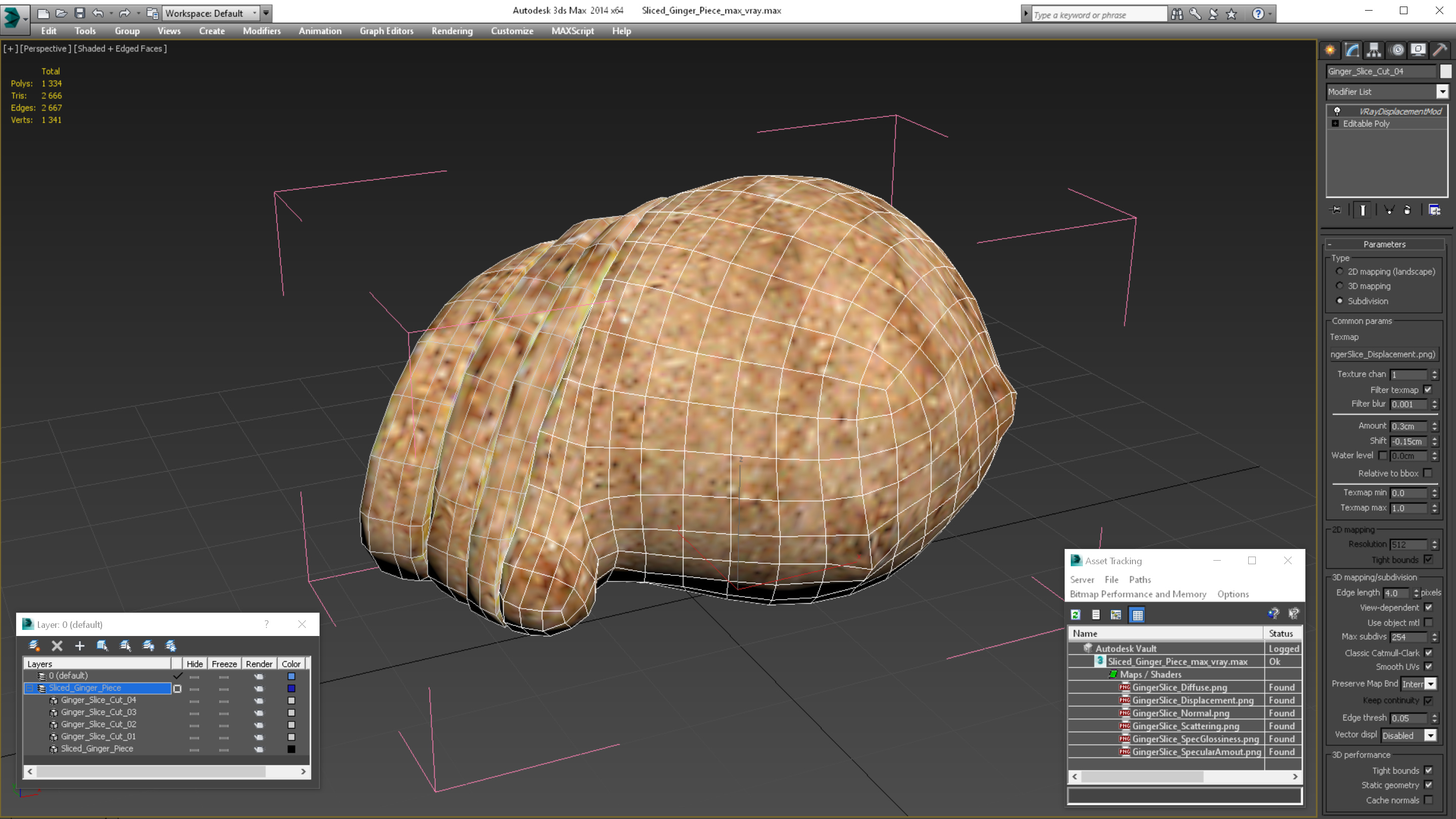The image size is (1456, 819).
Task: Open the Modifier List dropdown
Action: click(1442, 92)
